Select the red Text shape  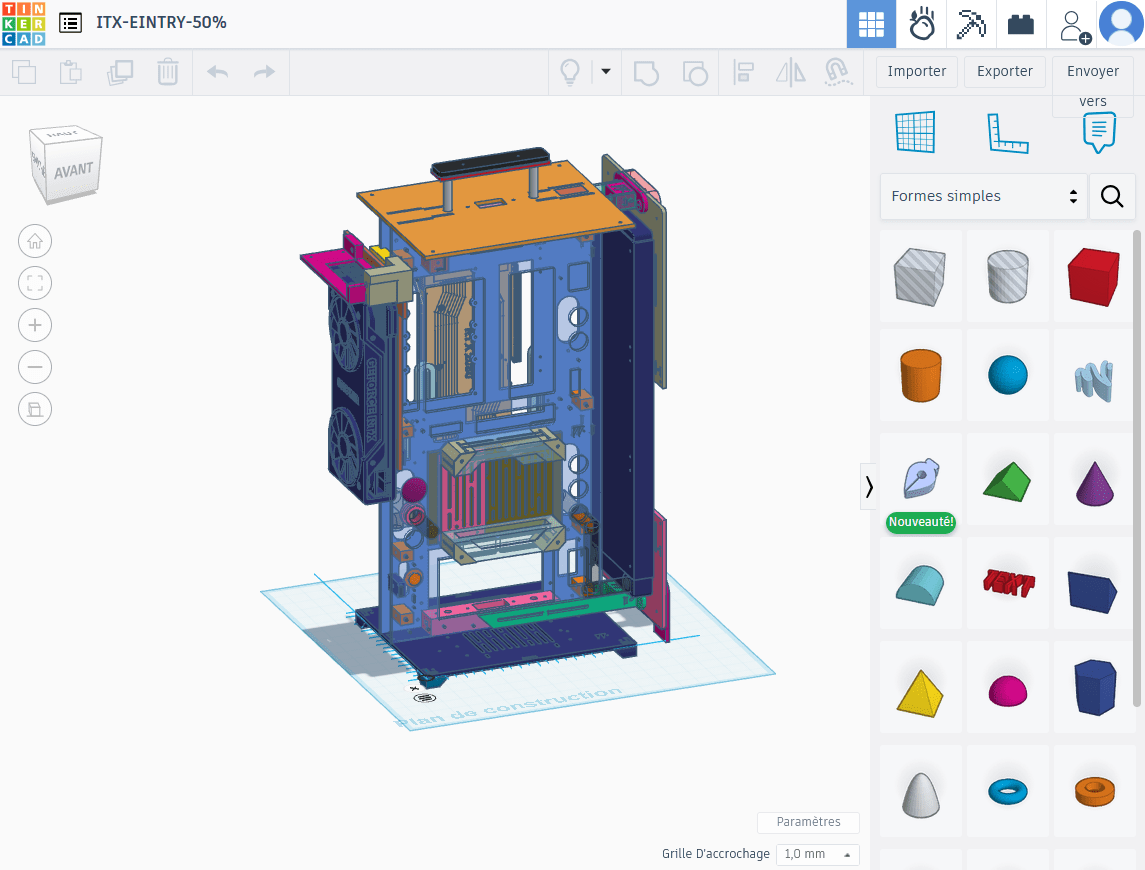1008,583
